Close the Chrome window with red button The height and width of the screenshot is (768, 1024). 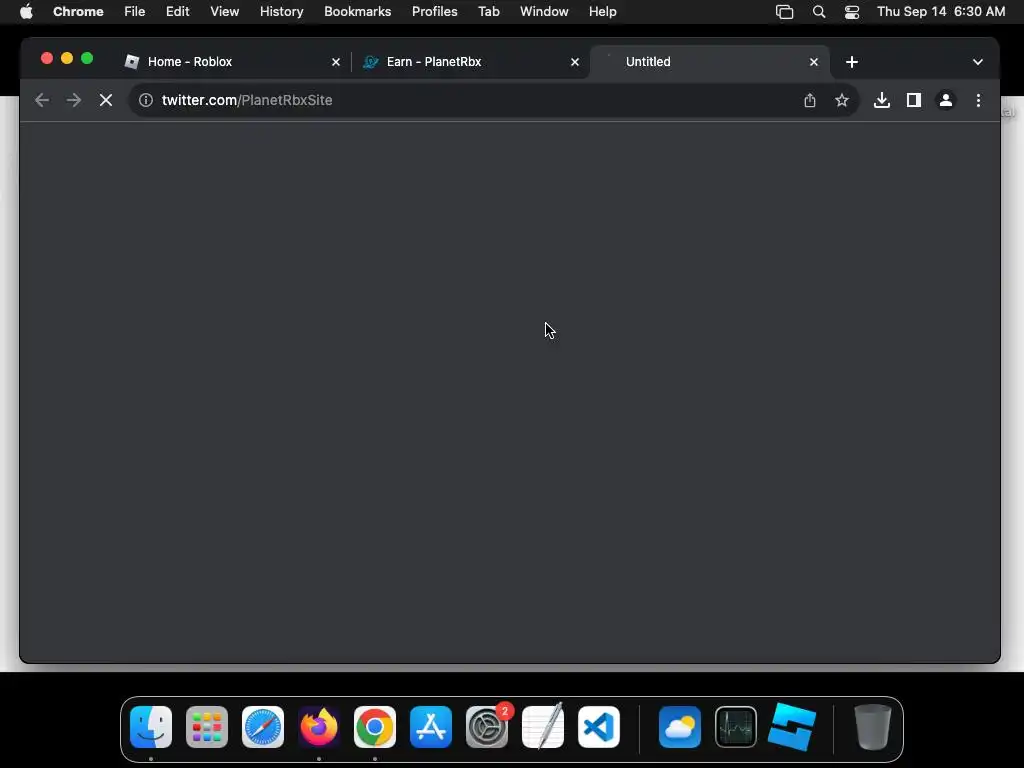point(46,58)
